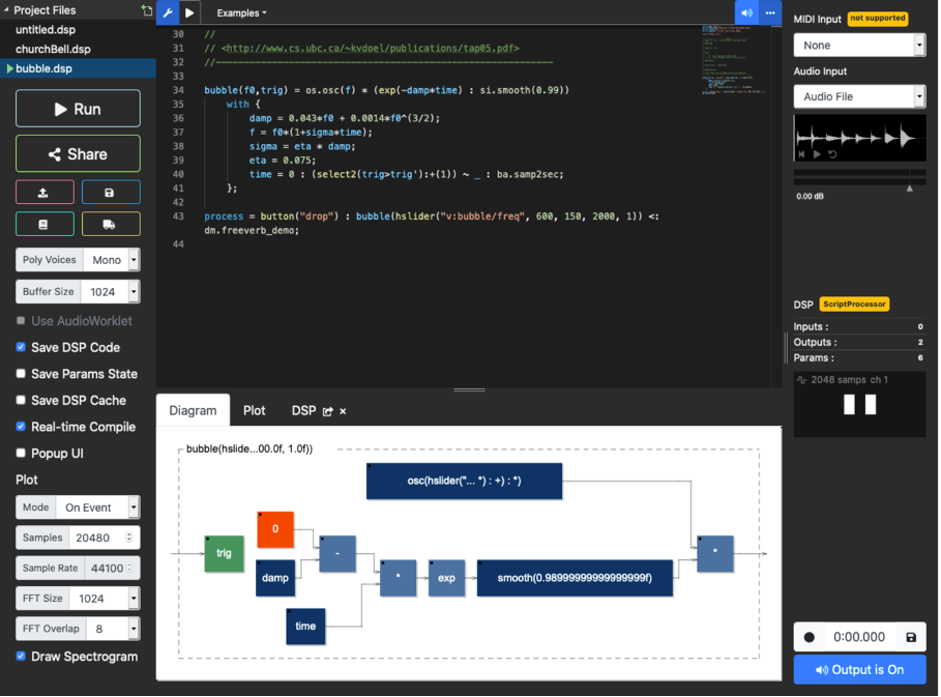
Task: Click the audio input gain slider handle
Action: [909, 188]
